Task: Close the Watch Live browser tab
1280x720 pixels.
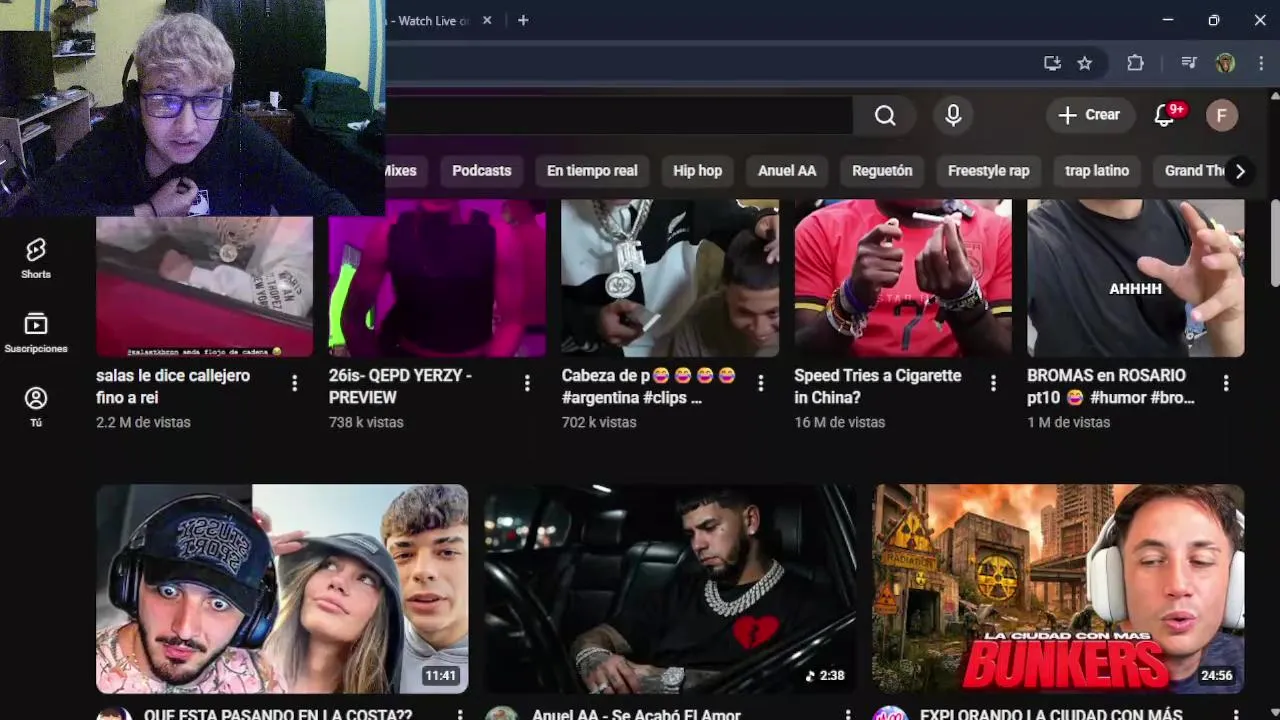Action: [x=487, y=20]
